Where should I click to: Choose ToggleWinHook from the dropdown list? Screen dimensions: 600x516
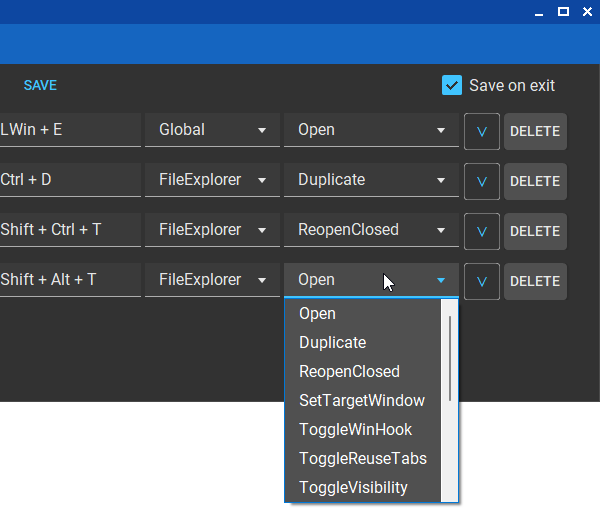[x=363, y=429]
